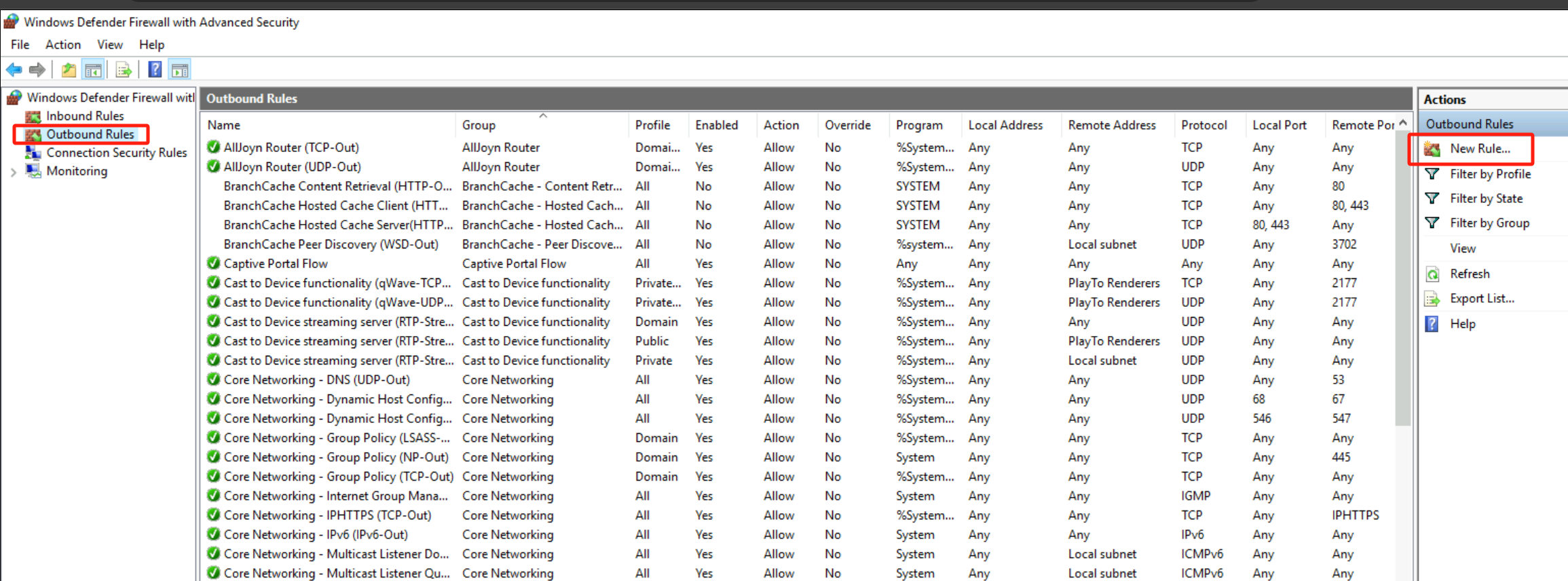Viewport: 1568px width, 581px height.
Task: Open the File menu
Action: (20, 45)
